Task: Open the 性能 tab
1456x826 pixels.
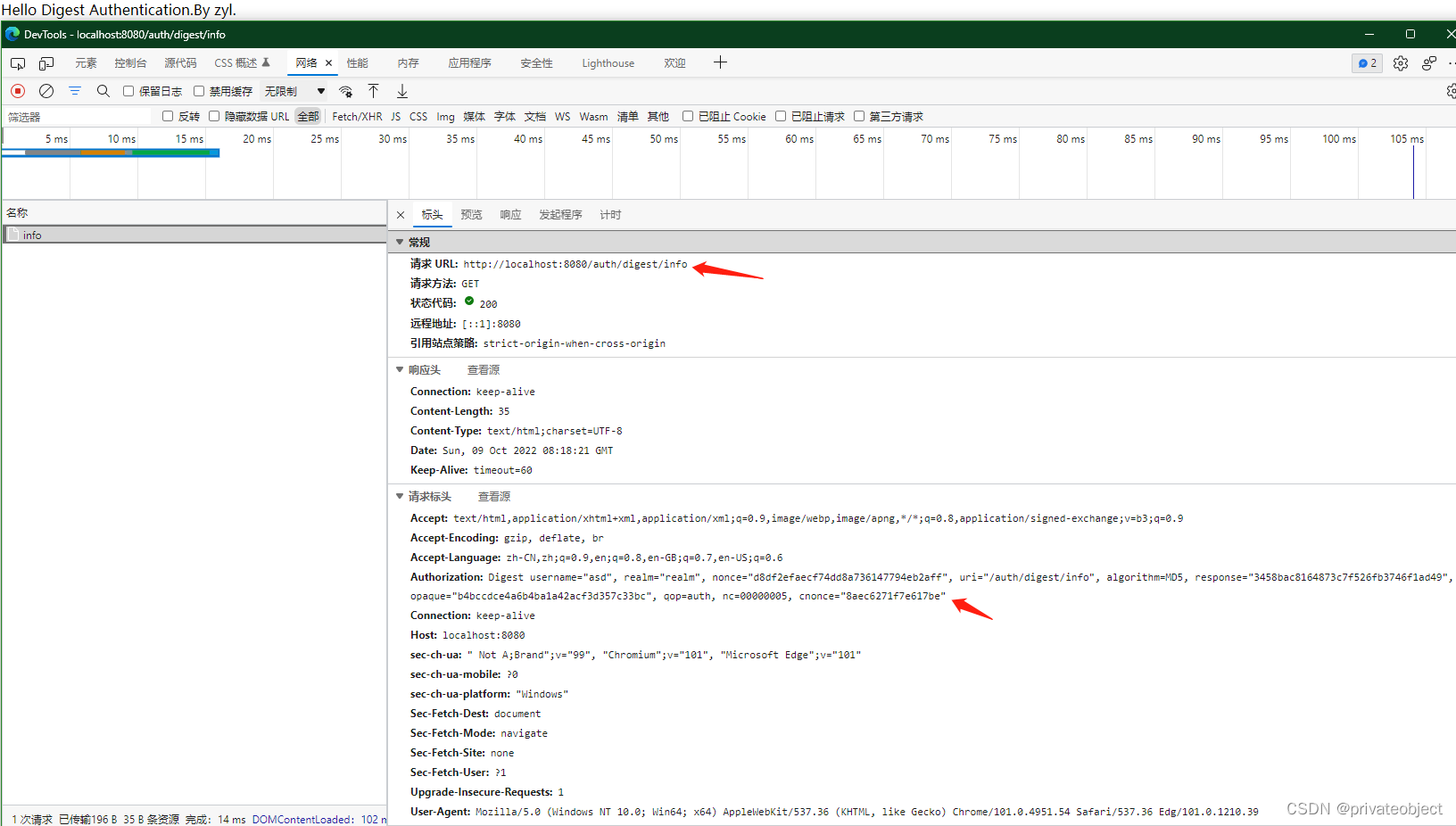Action: pyautogui.click(x=358, y=63)
